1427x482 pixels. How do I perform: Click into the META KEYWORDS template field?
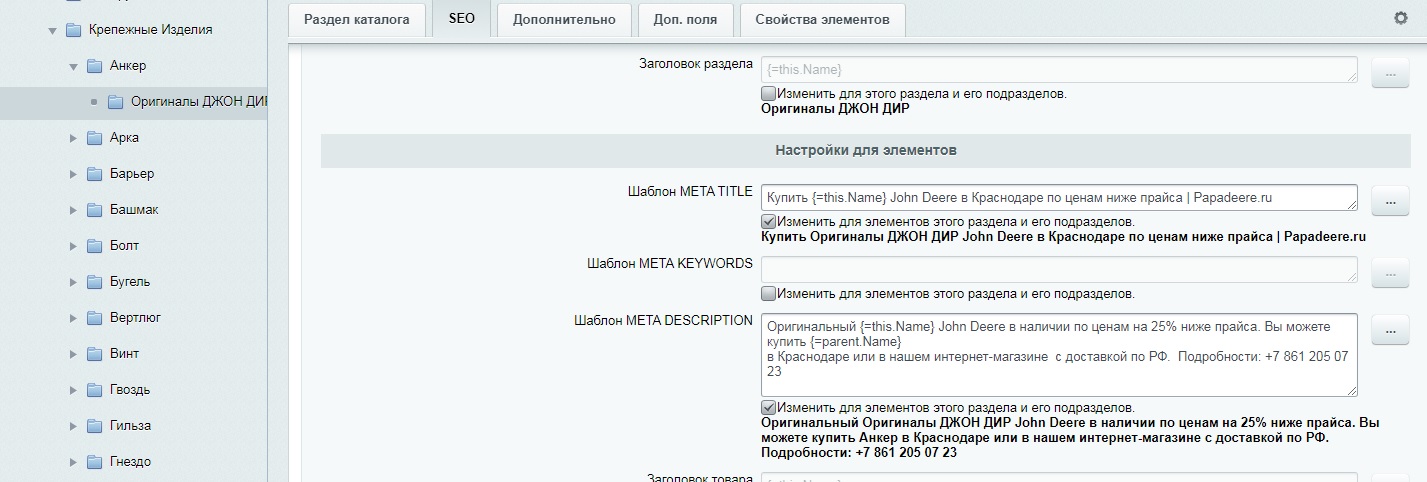point(1059,269)
